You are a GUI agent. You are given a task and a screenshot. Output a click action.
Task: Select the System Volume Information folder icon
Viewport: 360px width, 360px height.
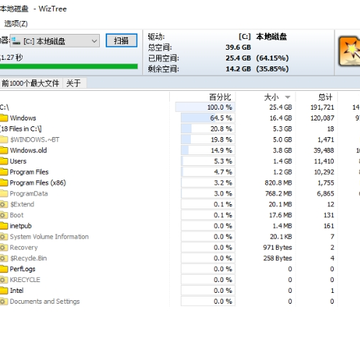pyautogui.click(x=3, y=237)
